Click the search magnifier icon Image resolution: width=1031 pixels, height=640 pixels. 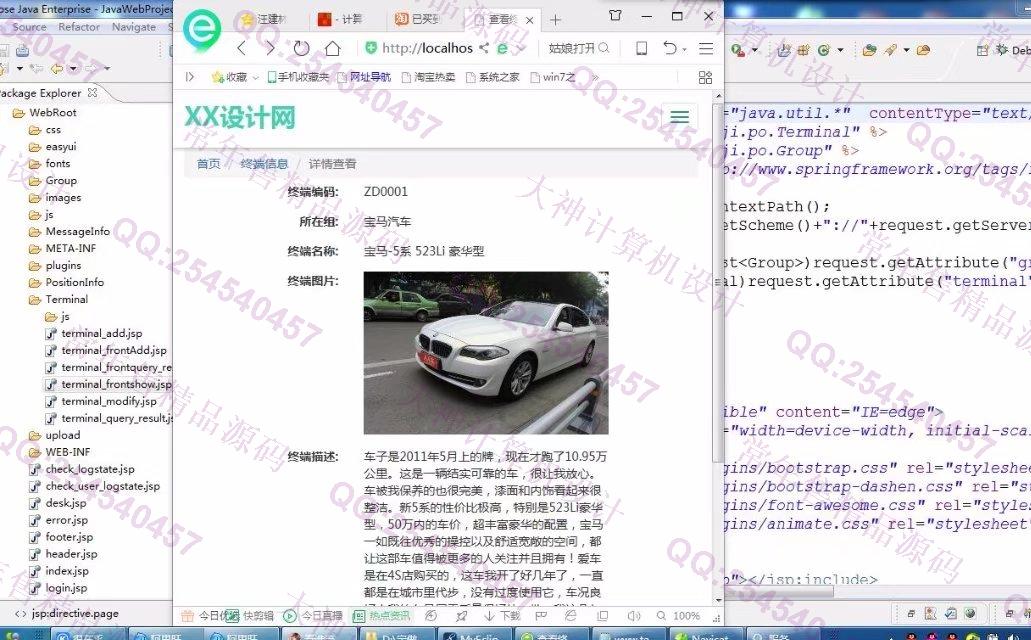tap(604, 48)
